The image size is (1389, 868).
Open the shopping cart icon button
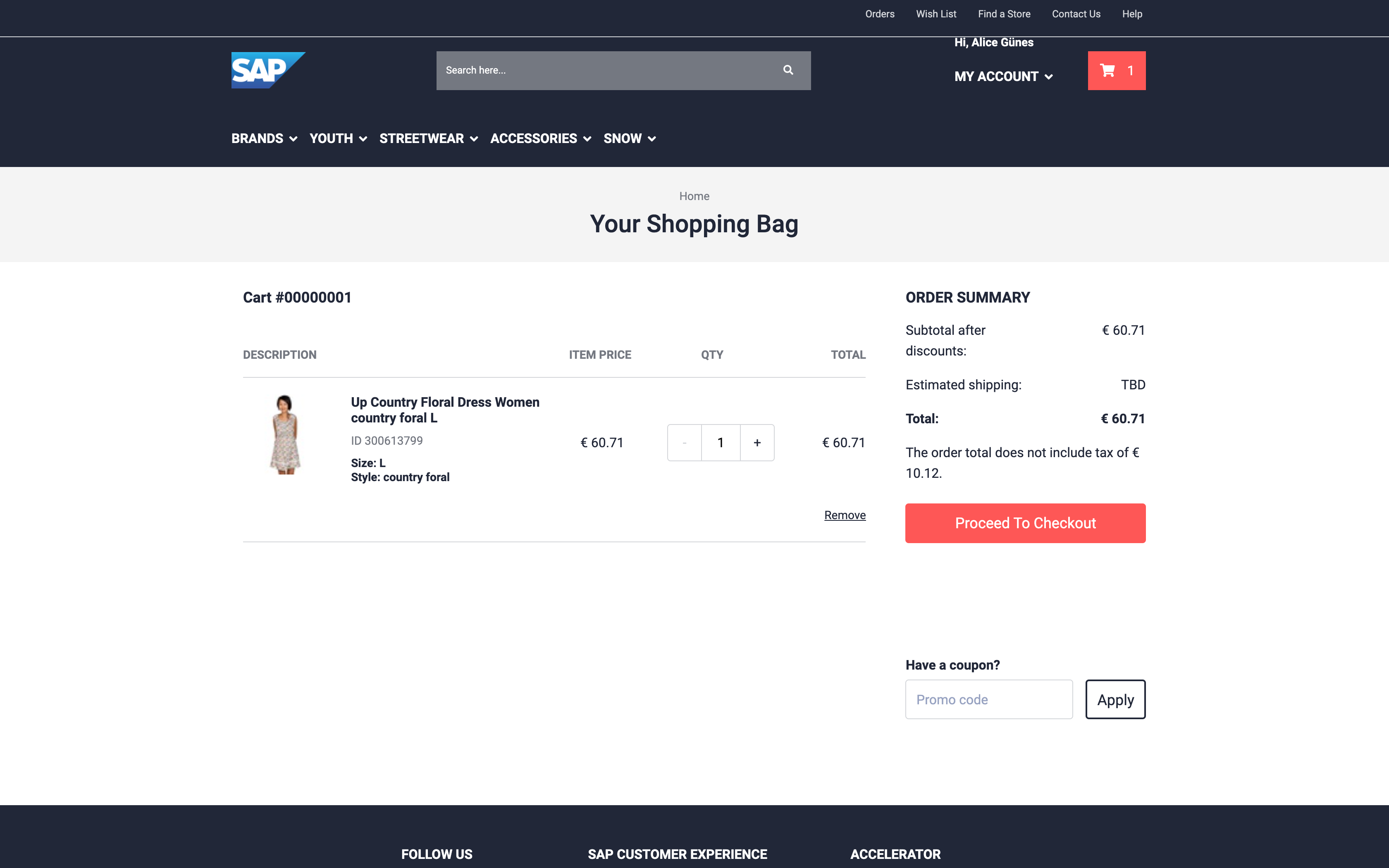pyautogui.click(x=1116, y=71)
